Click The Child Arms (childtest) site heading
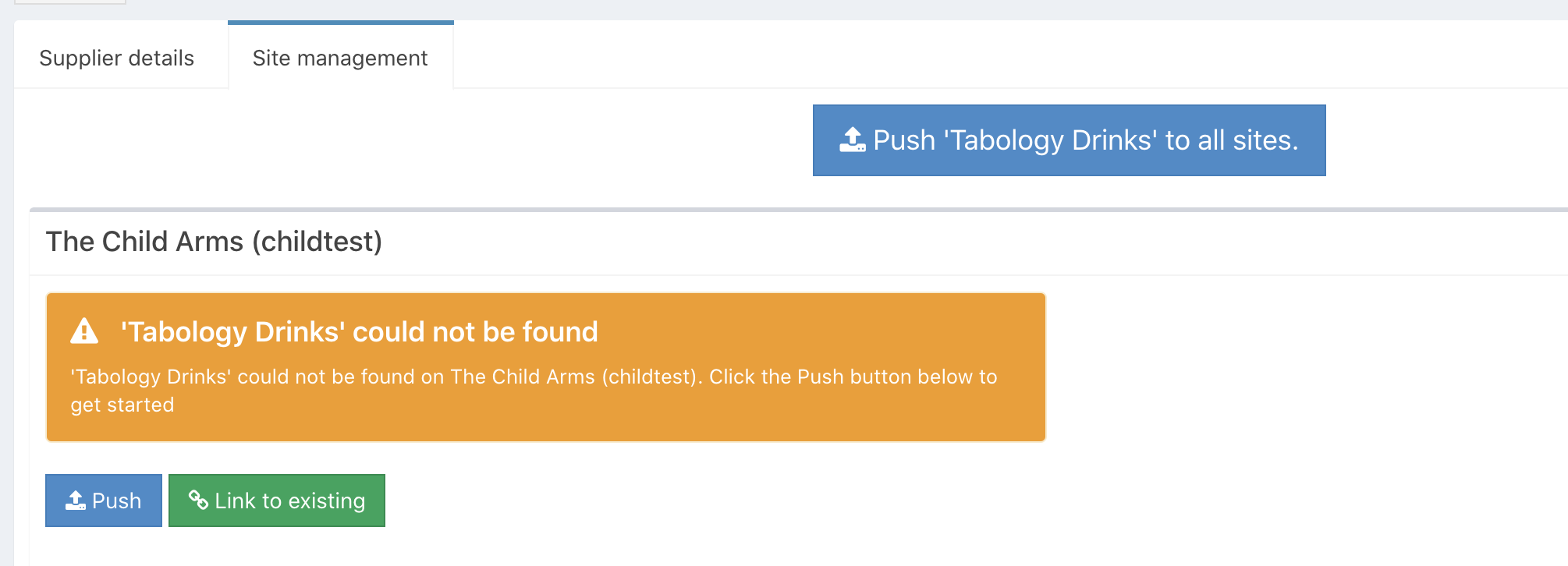 pos(214,242)
